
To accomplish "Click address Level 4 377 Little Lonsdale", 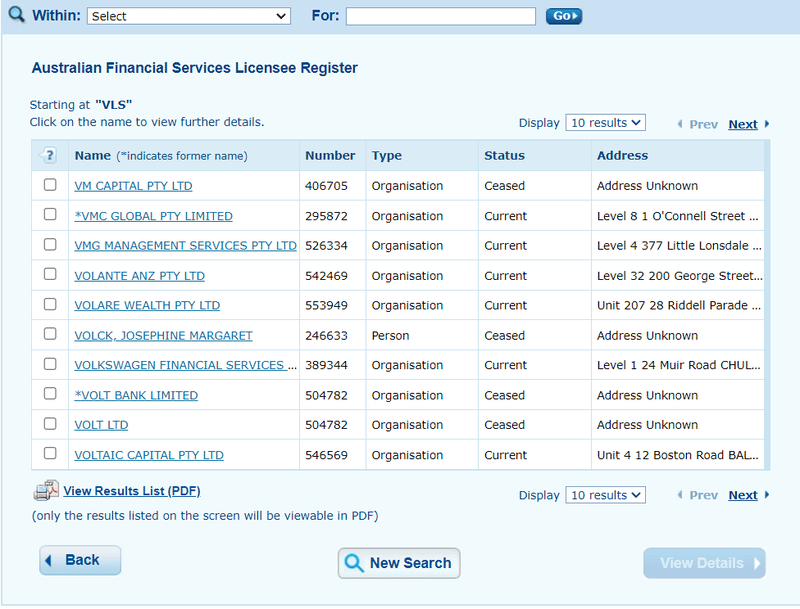I will click(679, 246).
